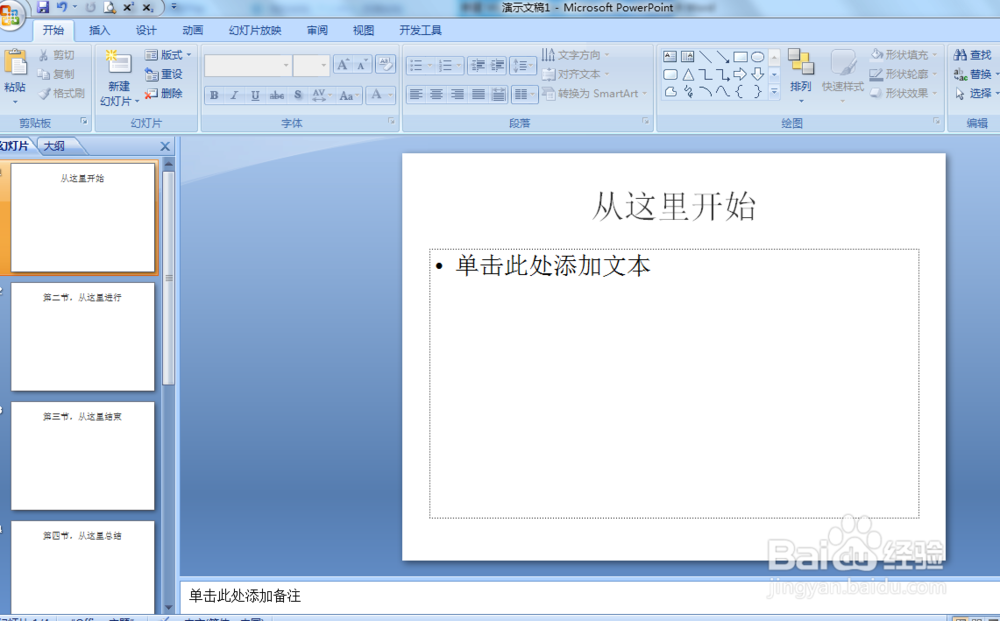Insert a text box shape

coord(670,56)
